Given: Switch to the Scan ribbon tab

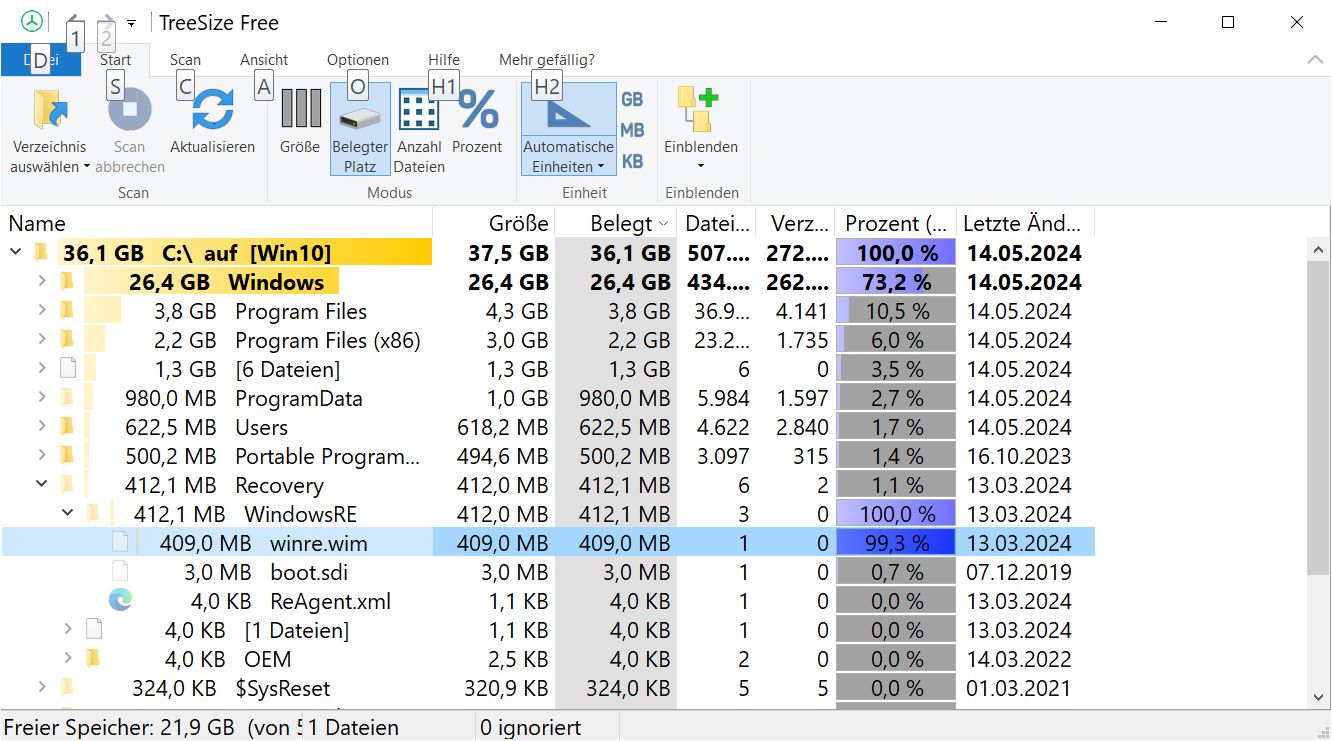Looking at the screenshot, I should point(185,60).
